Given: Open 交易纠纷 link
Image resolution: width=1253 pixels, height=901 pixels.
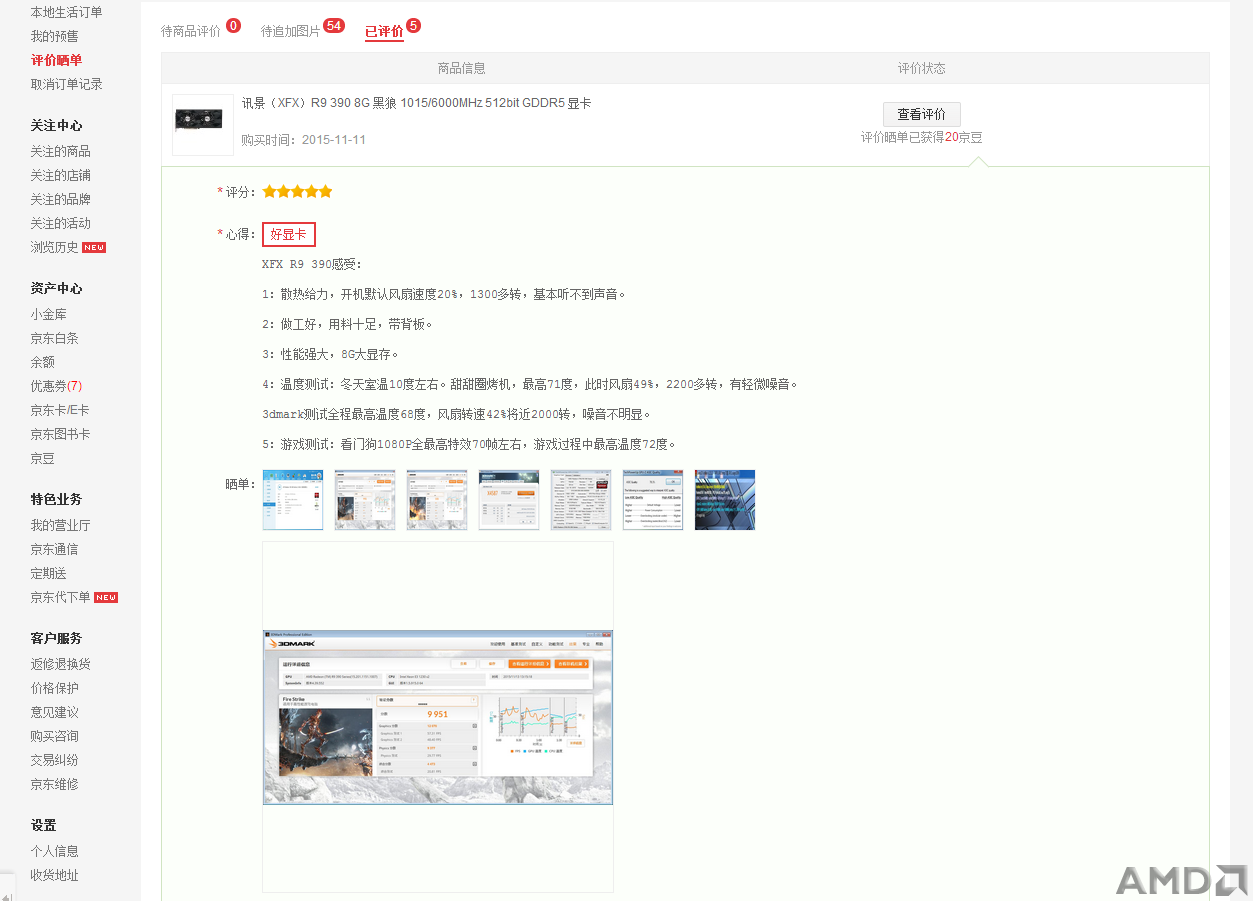Looking at the screenshot, I should point(54,760).
